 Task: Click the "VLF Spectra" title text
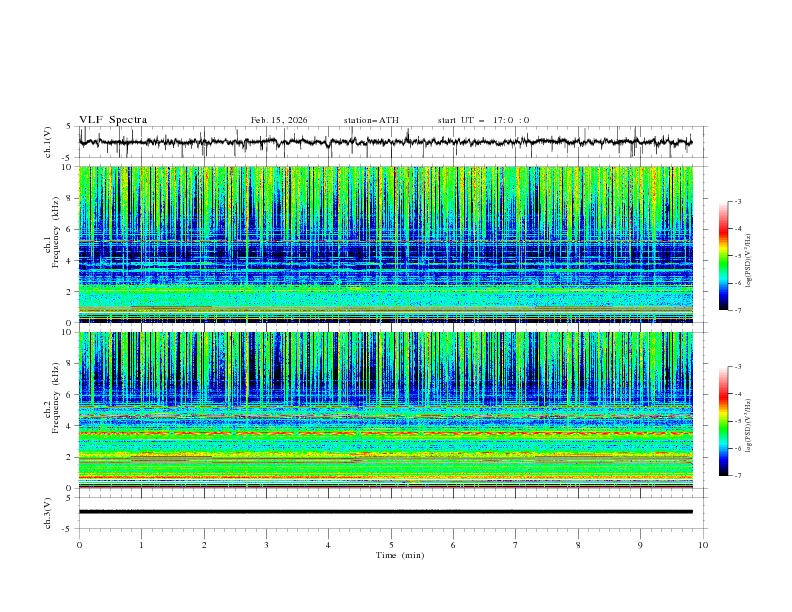(113, 120)
